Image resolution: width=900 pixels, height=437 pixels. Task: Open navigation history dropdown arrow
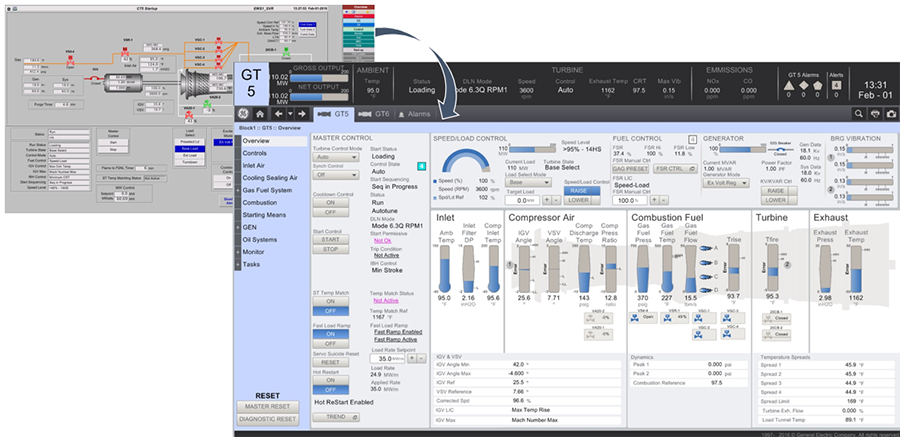point(290,114)
